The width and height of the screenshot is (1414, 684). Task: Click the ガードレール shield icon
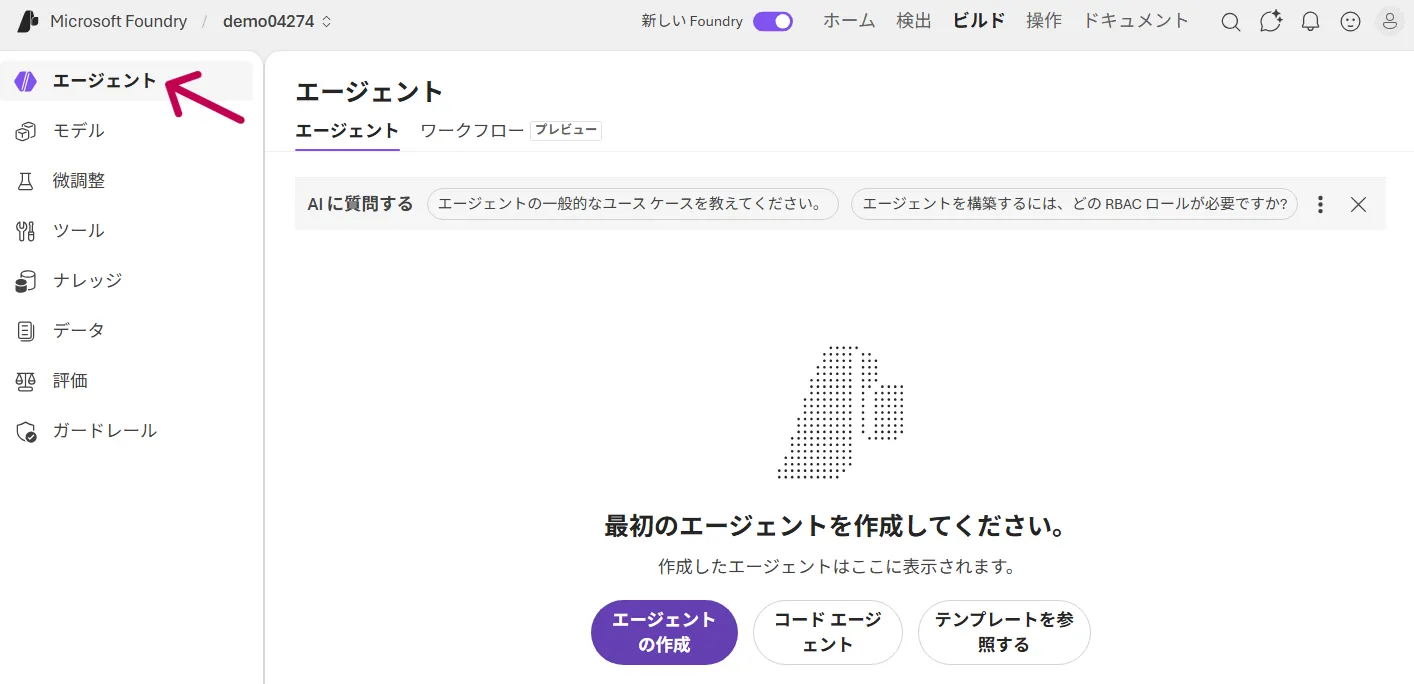point(26,431)
